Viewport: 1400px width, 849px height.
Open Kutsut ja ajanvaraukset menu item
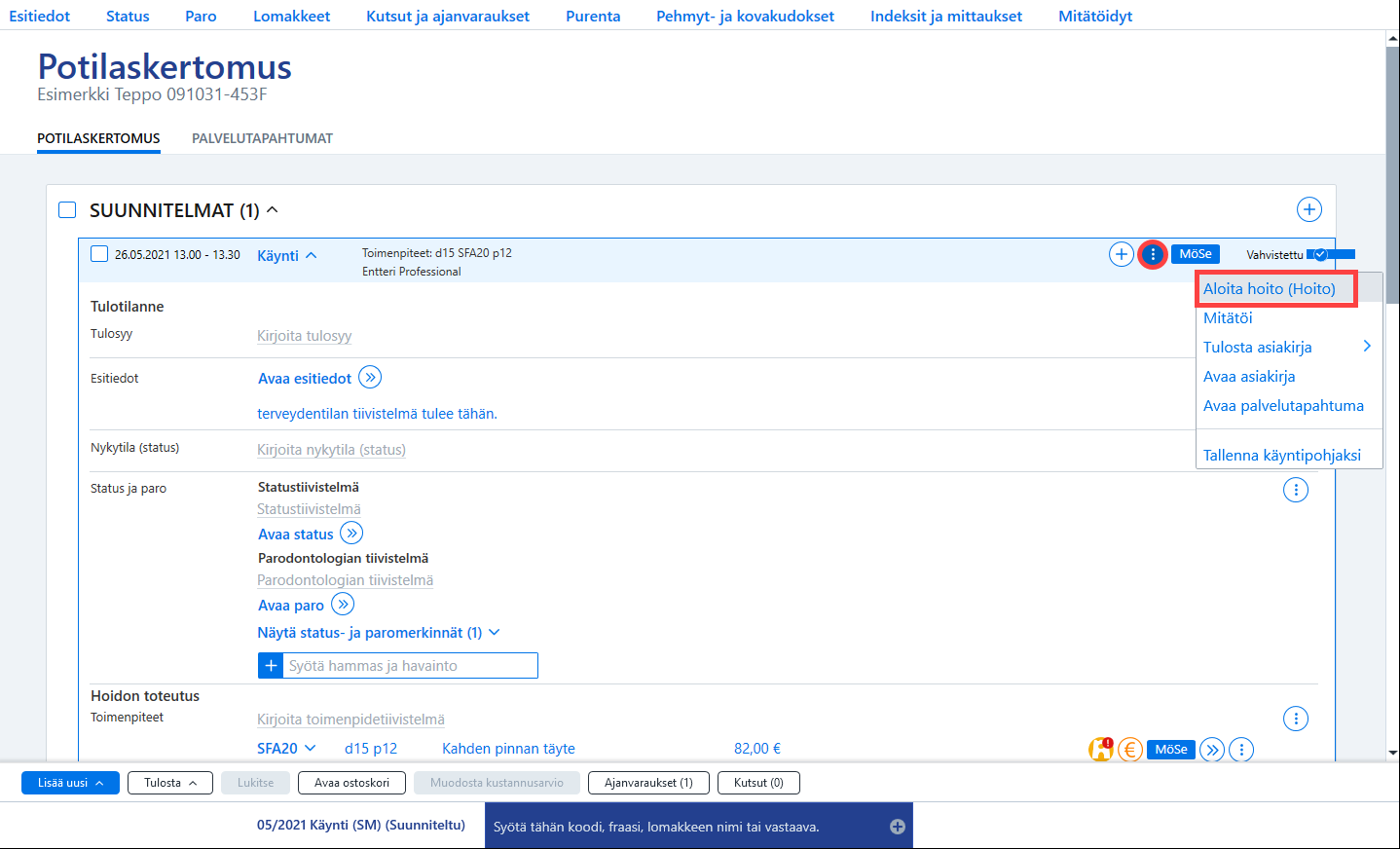(x=448, y=16)
